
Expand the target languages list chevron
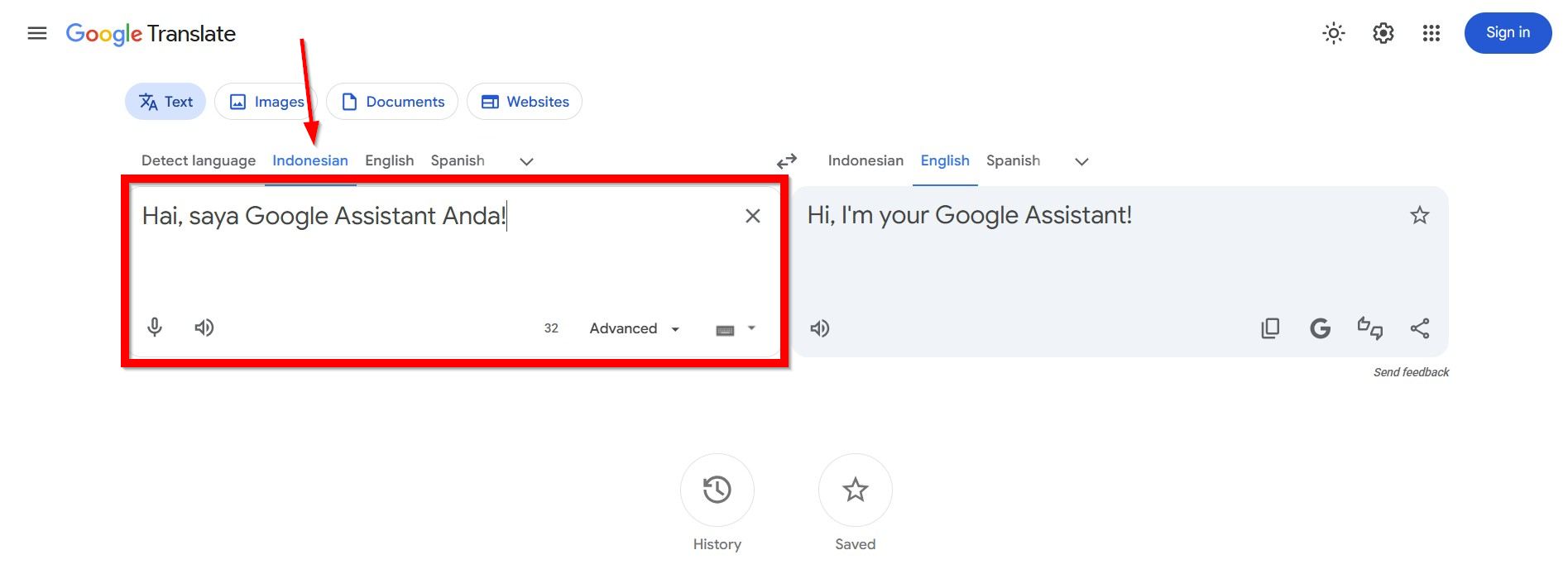[1081, 161]
